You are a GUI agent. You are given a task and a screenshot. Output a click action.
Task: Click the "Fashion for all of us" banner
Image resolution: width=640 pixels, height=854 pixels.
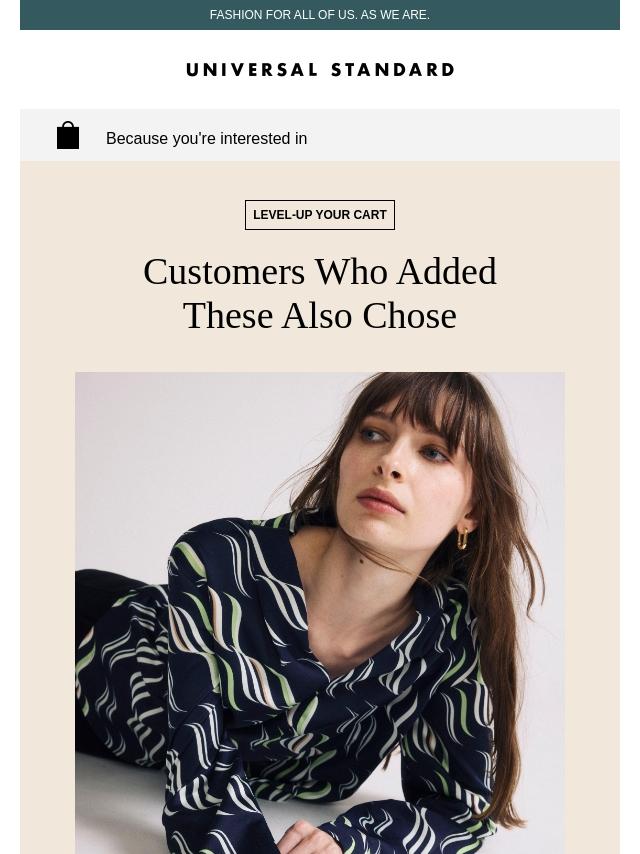(x=320, y=15)
